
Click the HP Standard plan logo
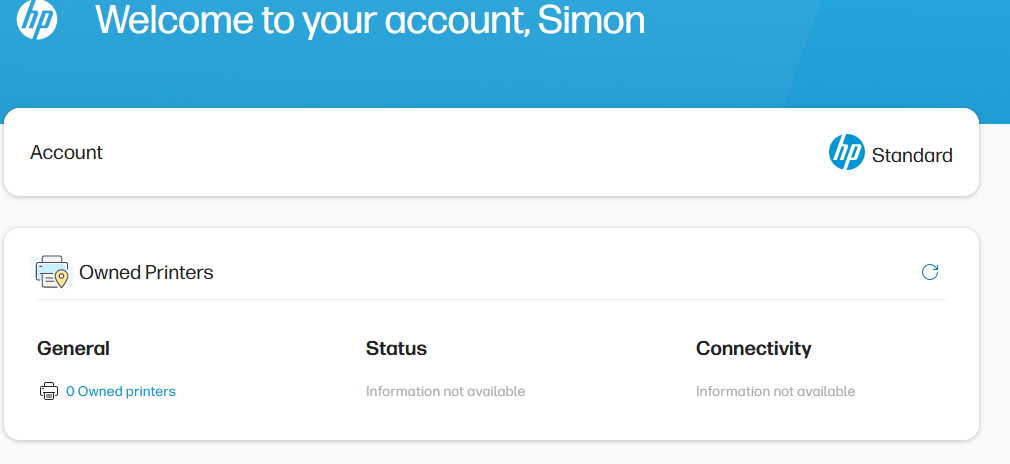(x=846, y=153)
